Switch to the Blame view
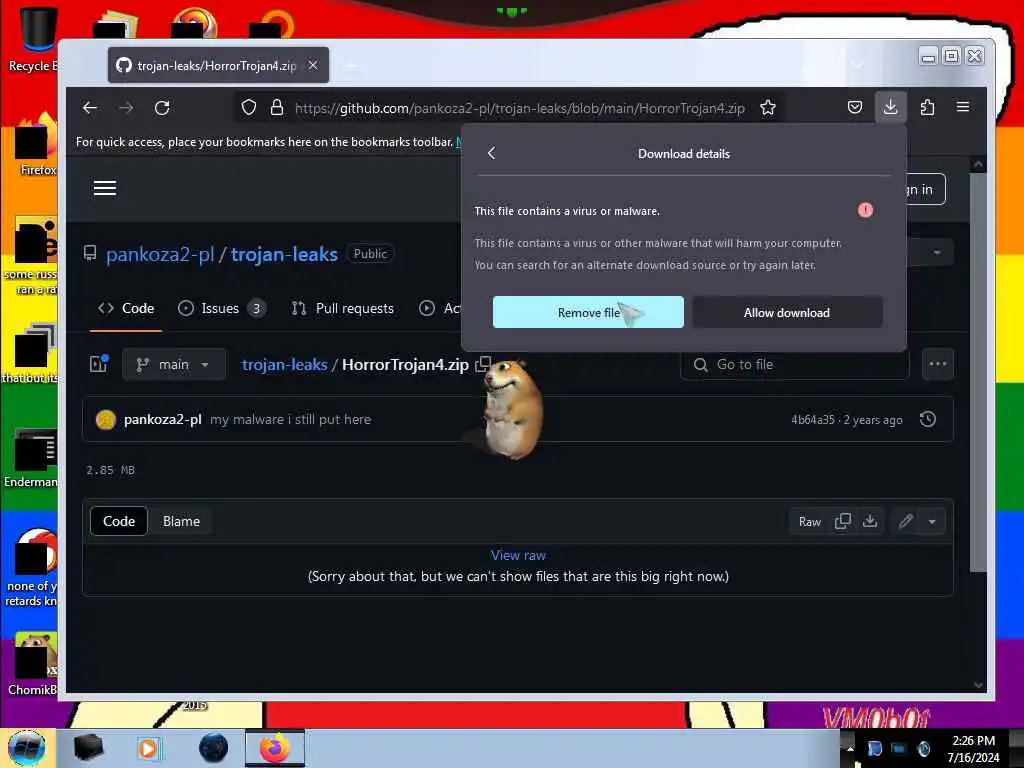1024x768 pixels. coord(182,521)
